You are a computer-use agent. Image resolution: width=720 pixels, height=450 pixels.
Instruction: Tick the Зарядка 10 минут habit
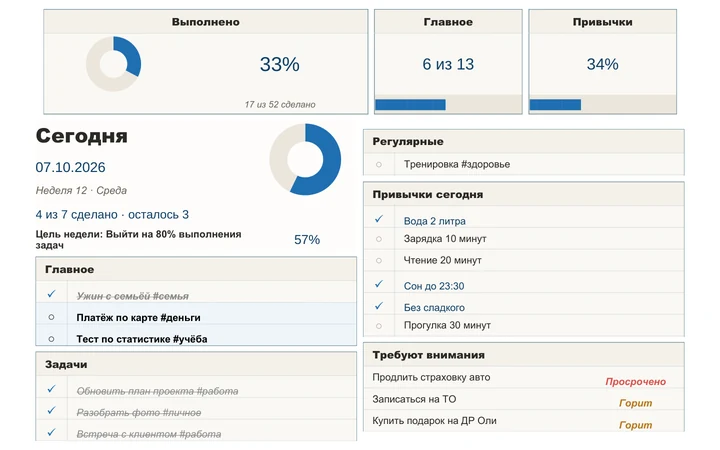[379, 239]
